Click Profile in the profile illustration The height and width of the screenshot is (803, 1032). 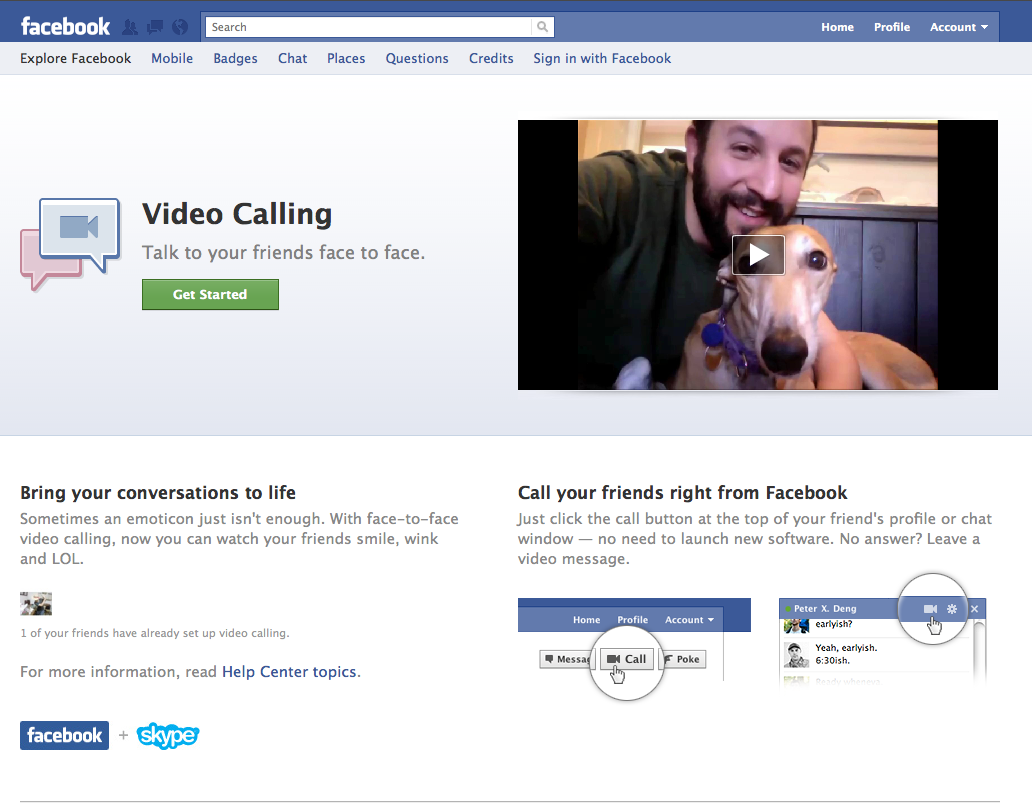(632, 620)
